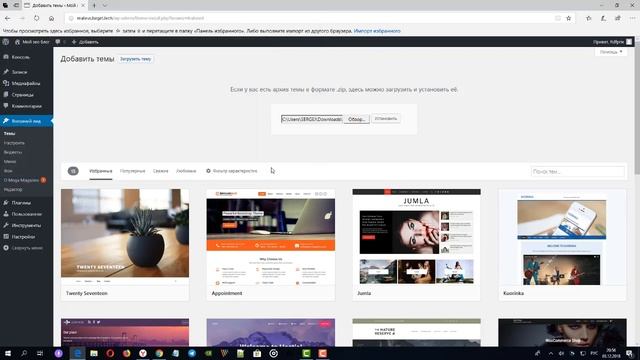
Task: Click the Настроить customize submenu link
Action: [14, 143]
